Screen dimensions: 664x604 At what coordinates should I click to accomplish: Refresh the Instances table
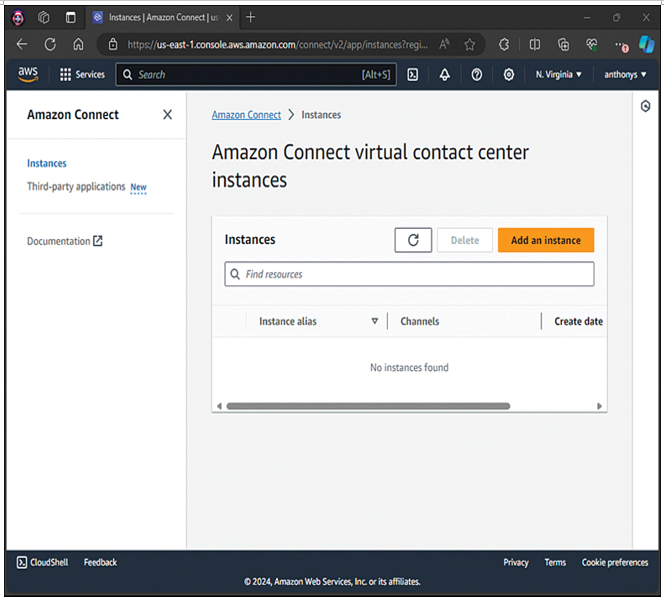413,240
